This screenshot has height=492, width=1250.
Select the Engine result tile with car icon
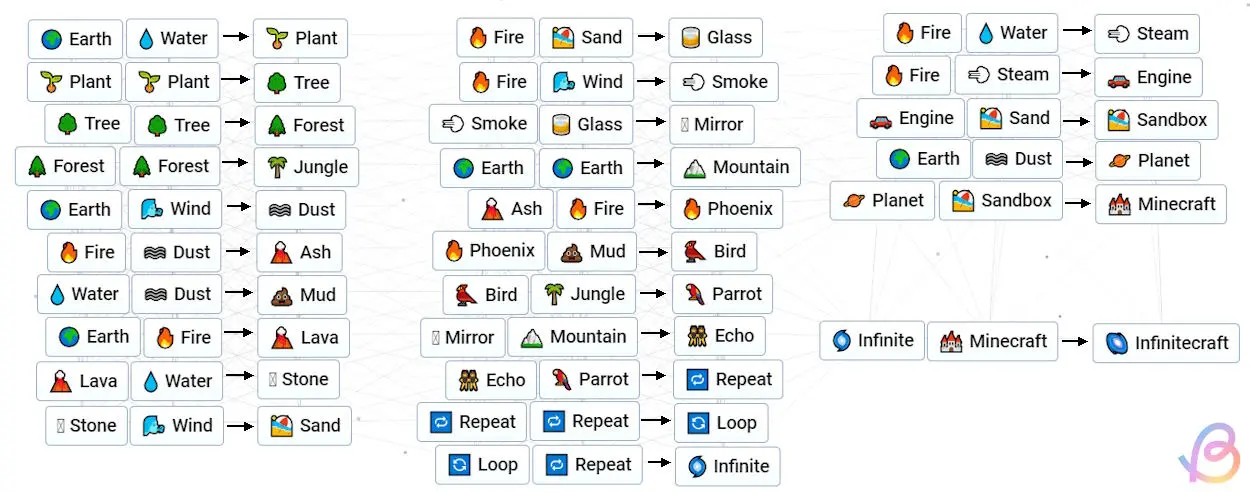[1148, 77]
